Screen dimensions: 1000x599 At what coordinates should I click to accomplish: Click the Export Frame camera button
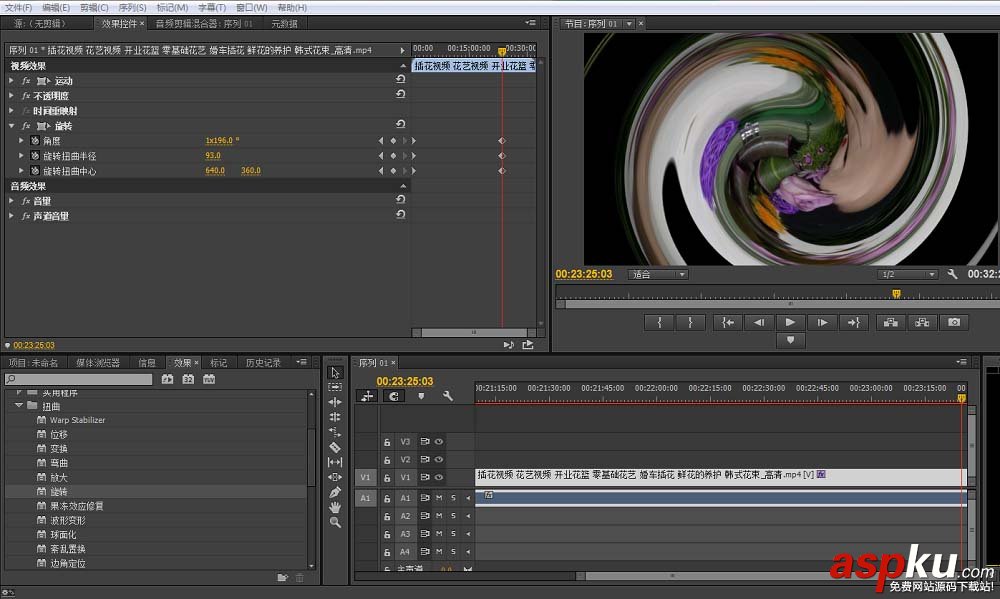click(x=954, y=322)
